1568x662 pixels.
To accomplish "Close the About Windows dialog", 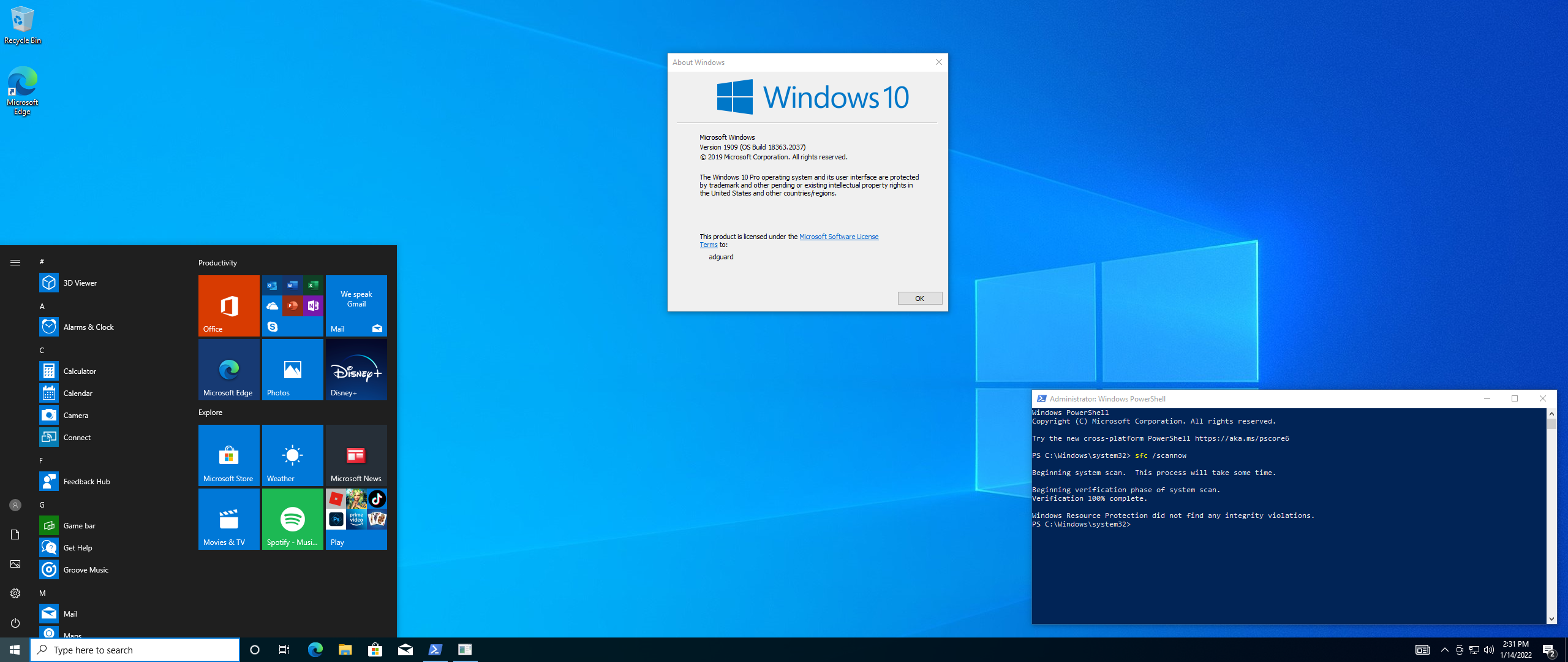I will coord(938,62).
